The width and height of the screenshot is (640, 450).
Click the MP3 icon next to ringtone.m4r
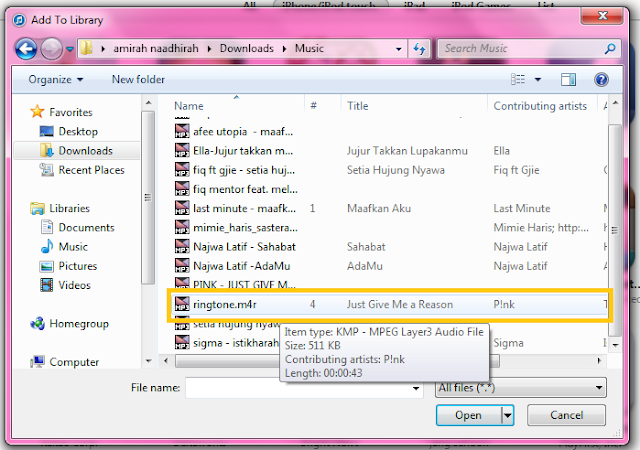click(x=182, y=304)
